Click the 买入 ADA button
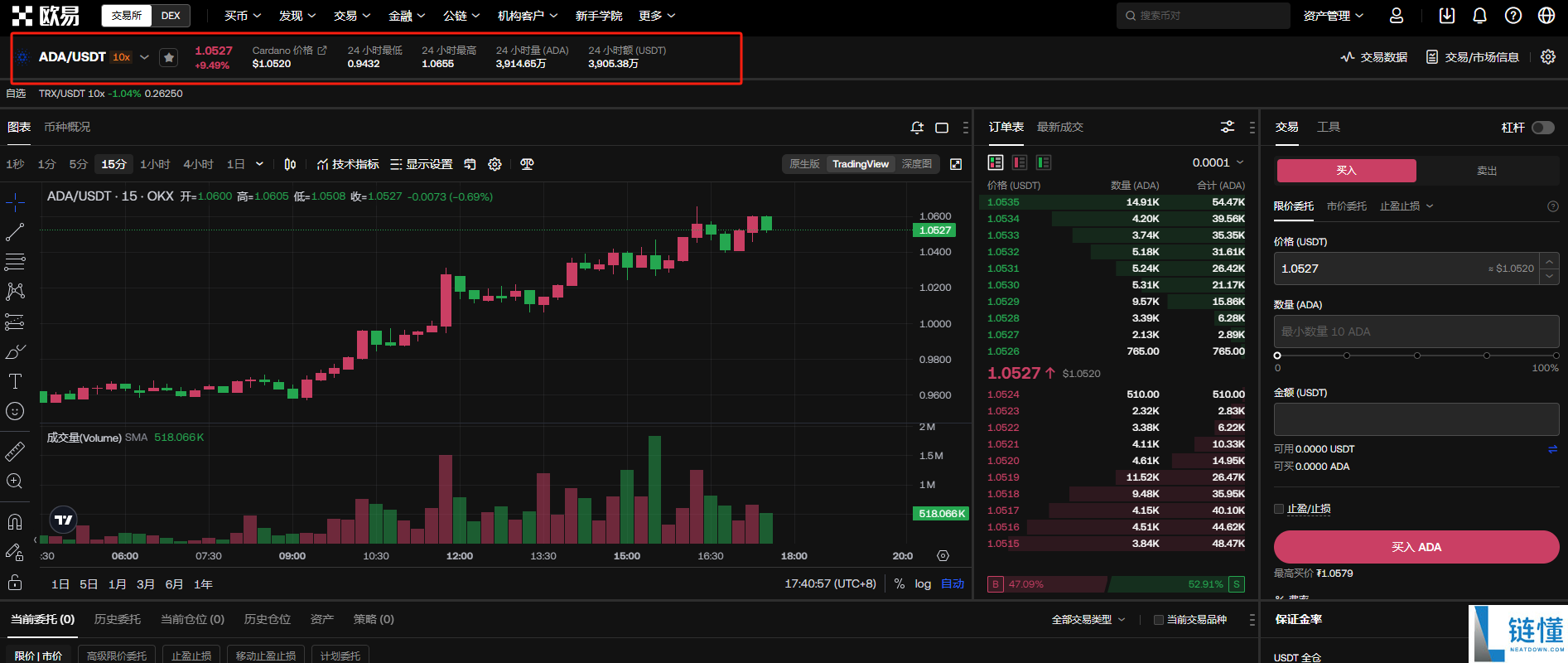 [1416, 547]
